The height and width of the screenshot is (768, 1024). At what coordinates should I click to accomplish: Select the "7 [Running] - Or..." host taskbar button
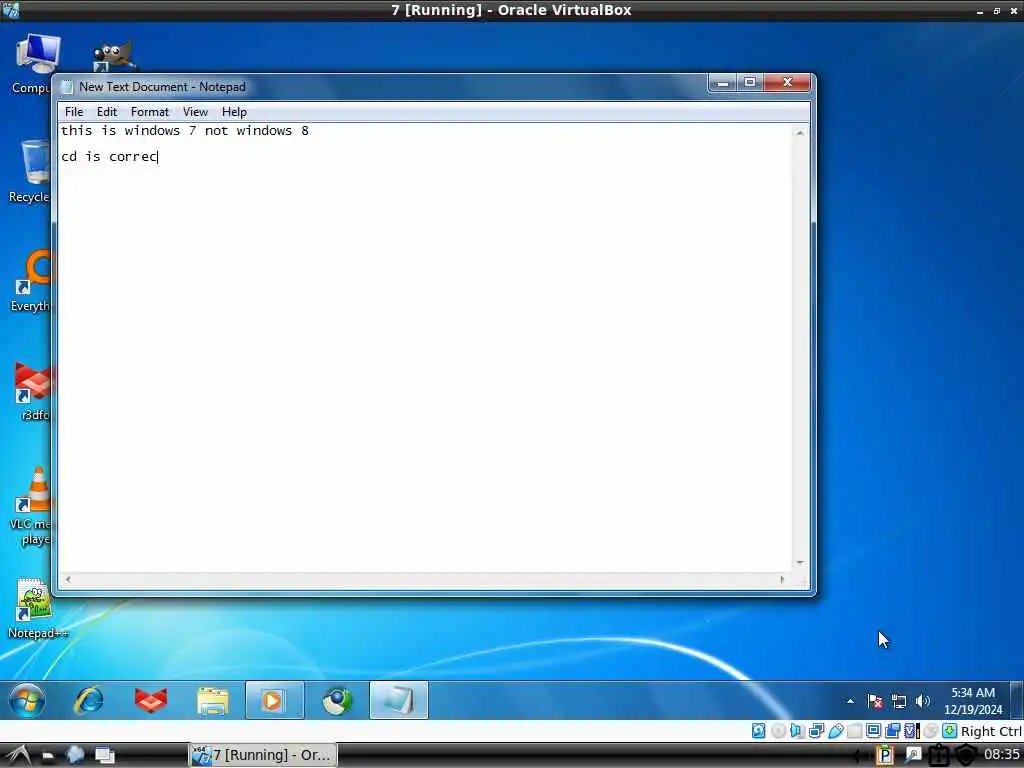click(263, 755)
